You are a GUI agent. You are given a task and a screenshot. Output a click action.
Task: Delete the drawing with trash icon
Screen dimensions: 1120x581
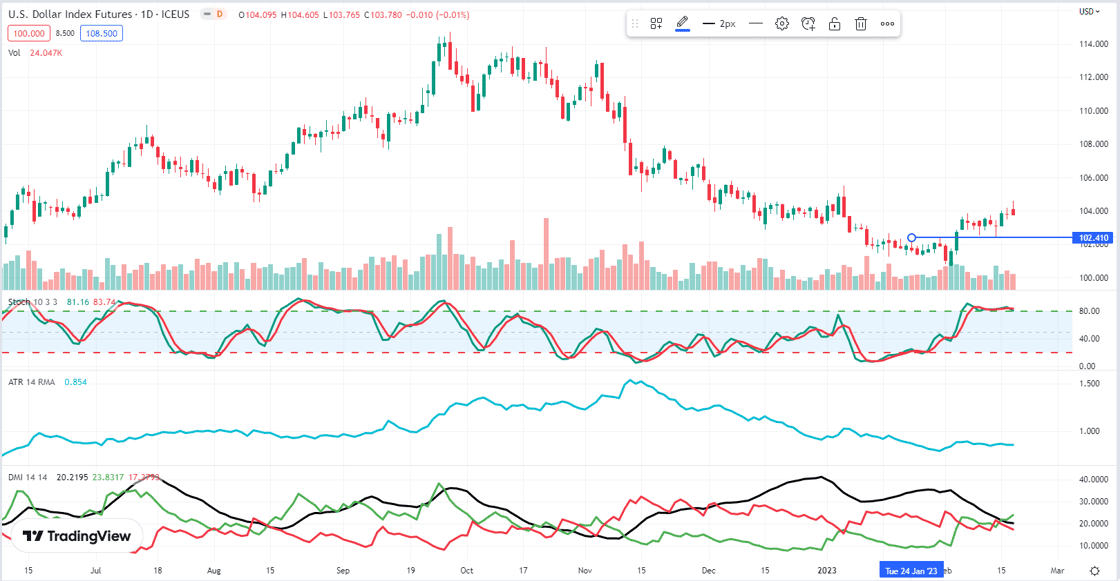pos(861,24)
